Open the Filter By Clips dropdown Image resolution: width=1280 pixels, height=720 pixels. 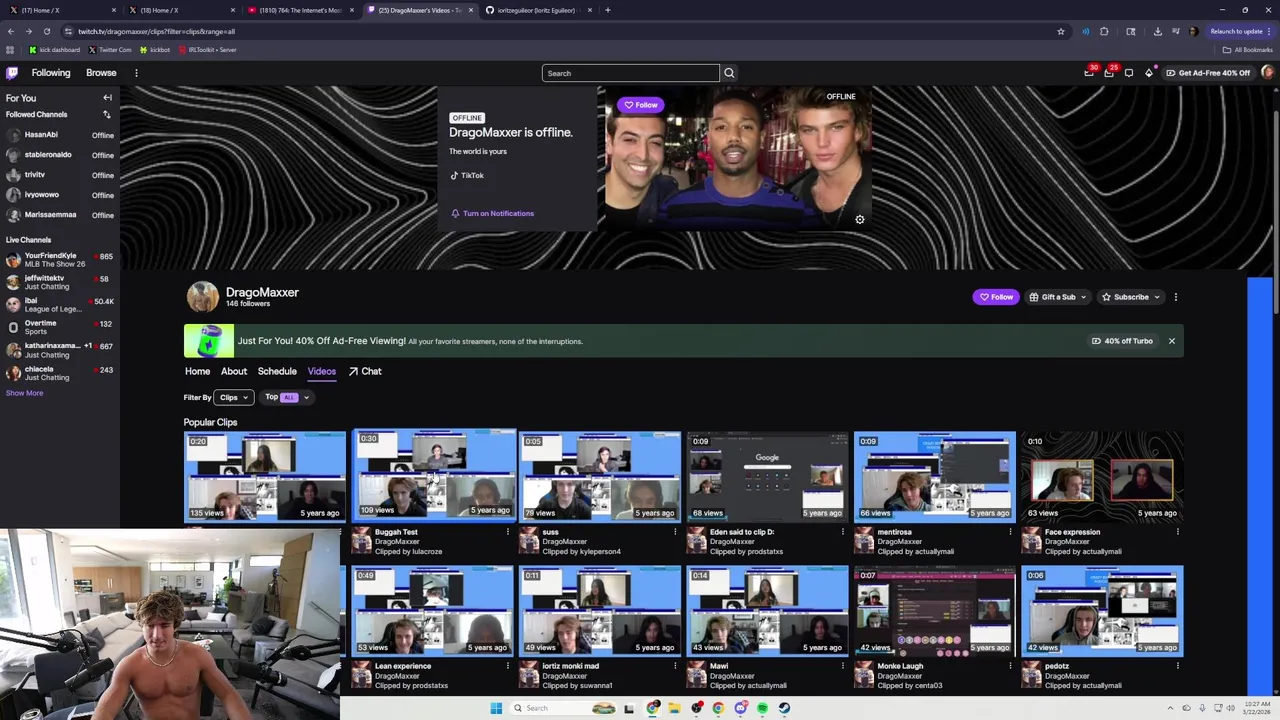(x=233, y=397)
